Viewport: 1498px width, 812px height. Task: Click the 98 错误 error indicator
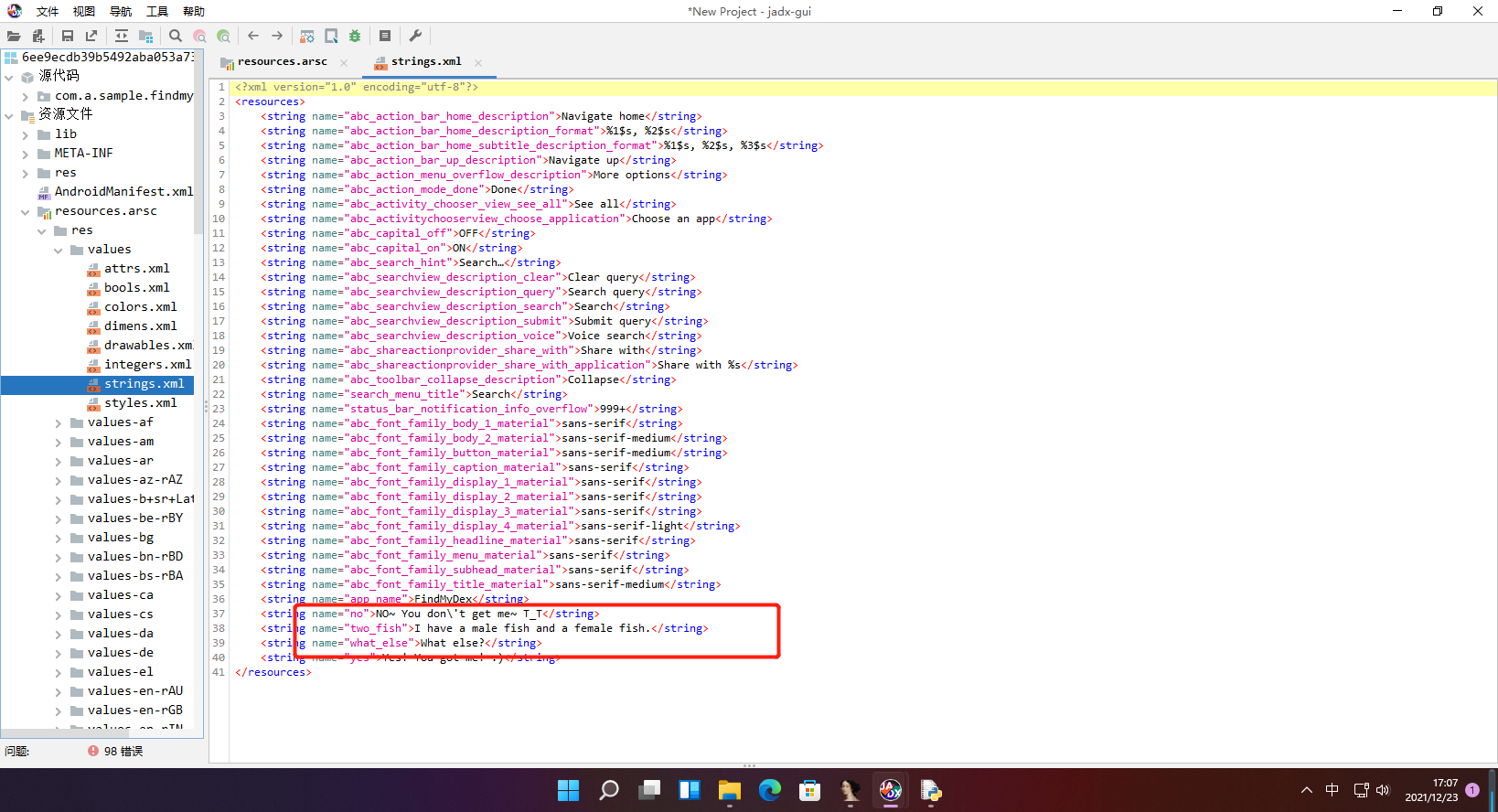[x=115, y=751]
